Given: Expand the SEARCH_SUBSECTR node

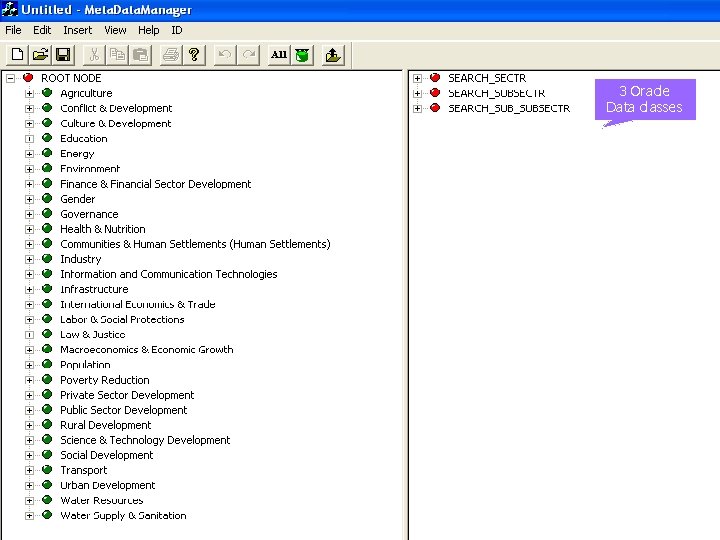Looking at the screenshot, I should (x=417, y=93).
